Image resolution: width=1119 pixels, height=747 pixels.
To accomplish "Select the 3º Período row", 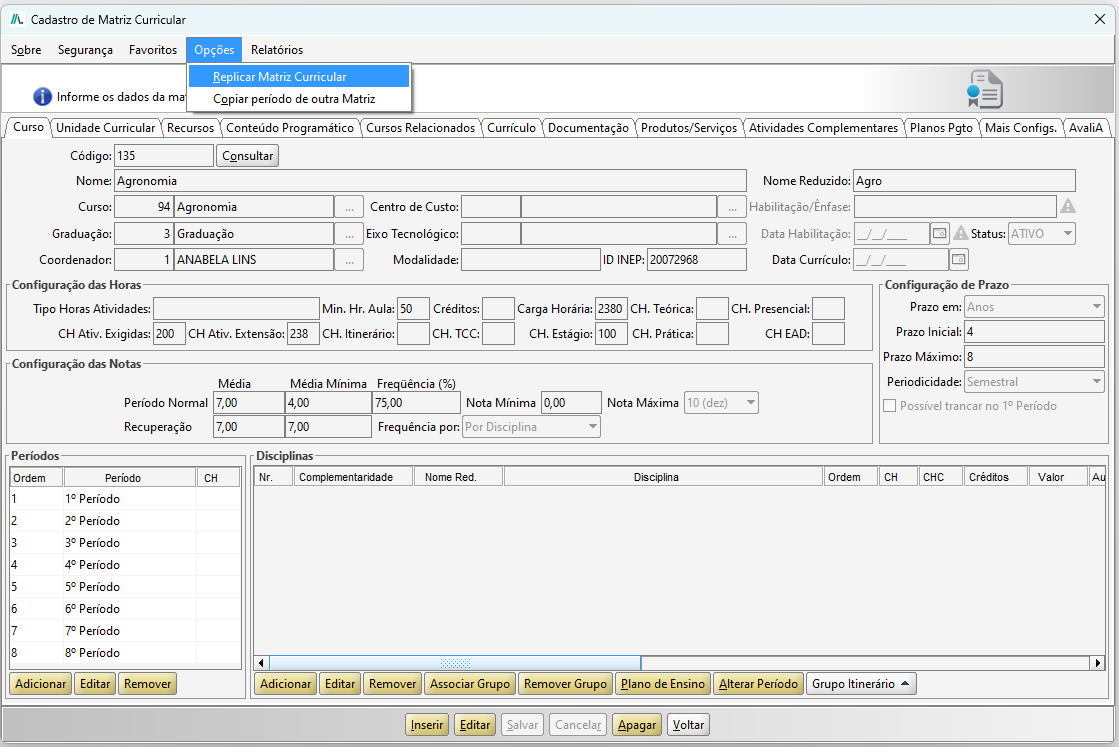I will coord(125,542).
